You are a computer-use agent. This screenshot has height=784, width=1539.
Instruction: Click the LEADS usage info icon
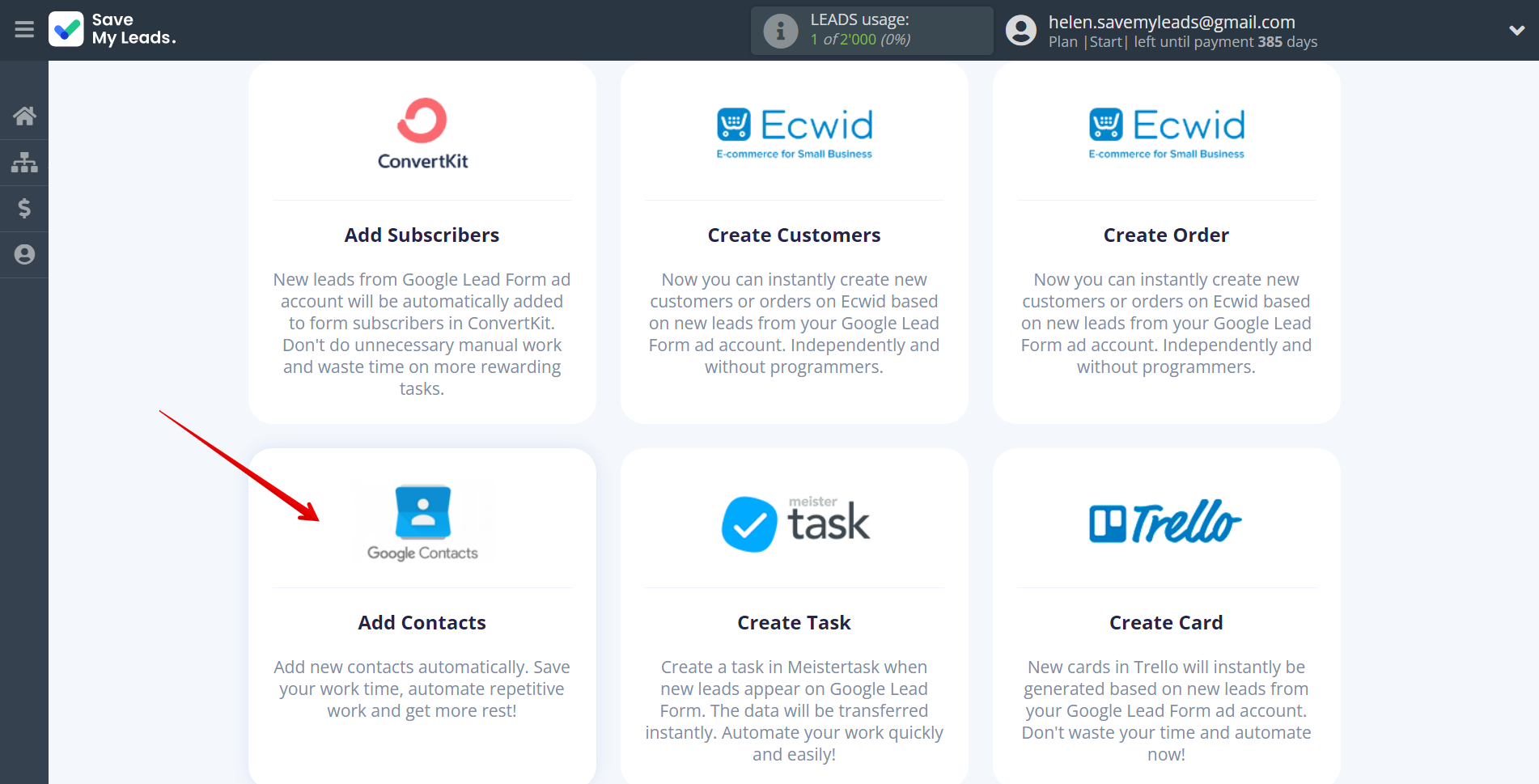[781, 31]
